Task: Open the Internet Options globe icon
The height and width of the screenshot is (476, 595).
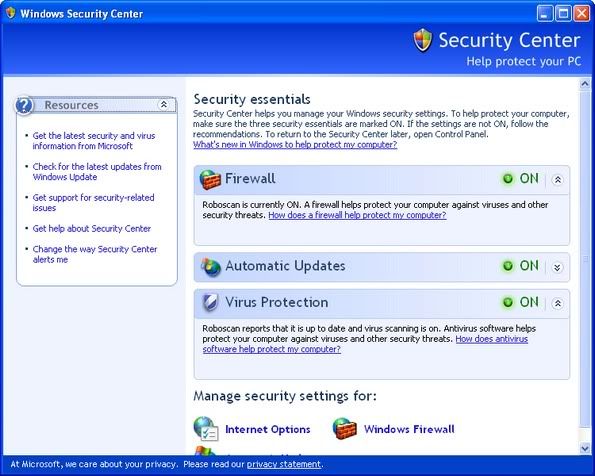Action: pyautogui.click(x=206, y=429)
